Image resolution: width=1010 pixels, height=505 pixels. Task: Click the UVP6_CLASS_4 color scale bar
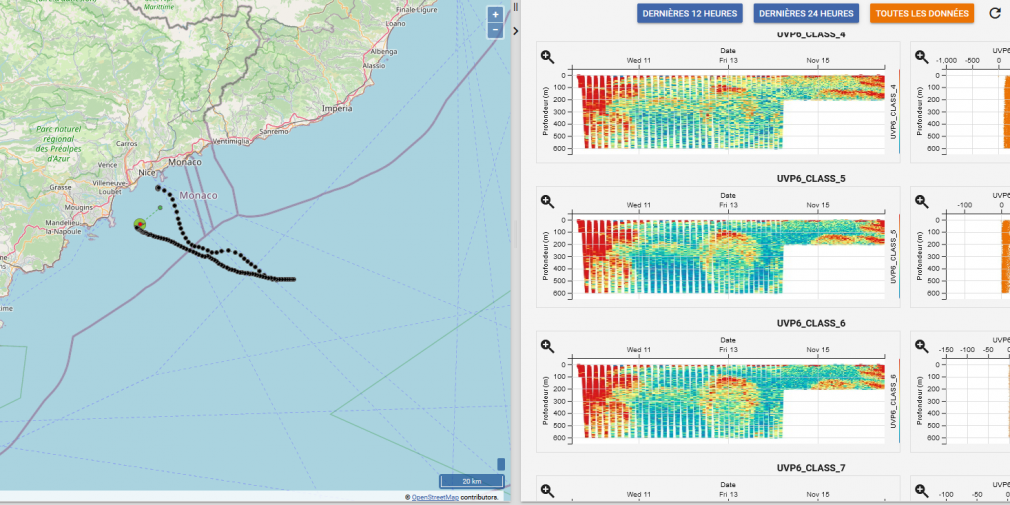(x=899, y=111)
